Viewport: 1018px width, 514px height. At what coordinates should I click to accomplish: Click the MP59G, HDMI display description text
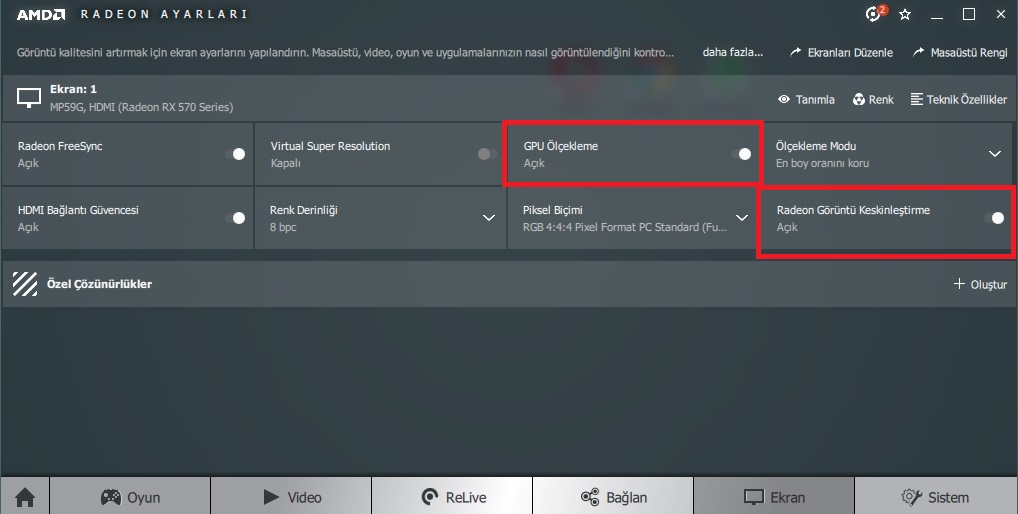point(142,107)
